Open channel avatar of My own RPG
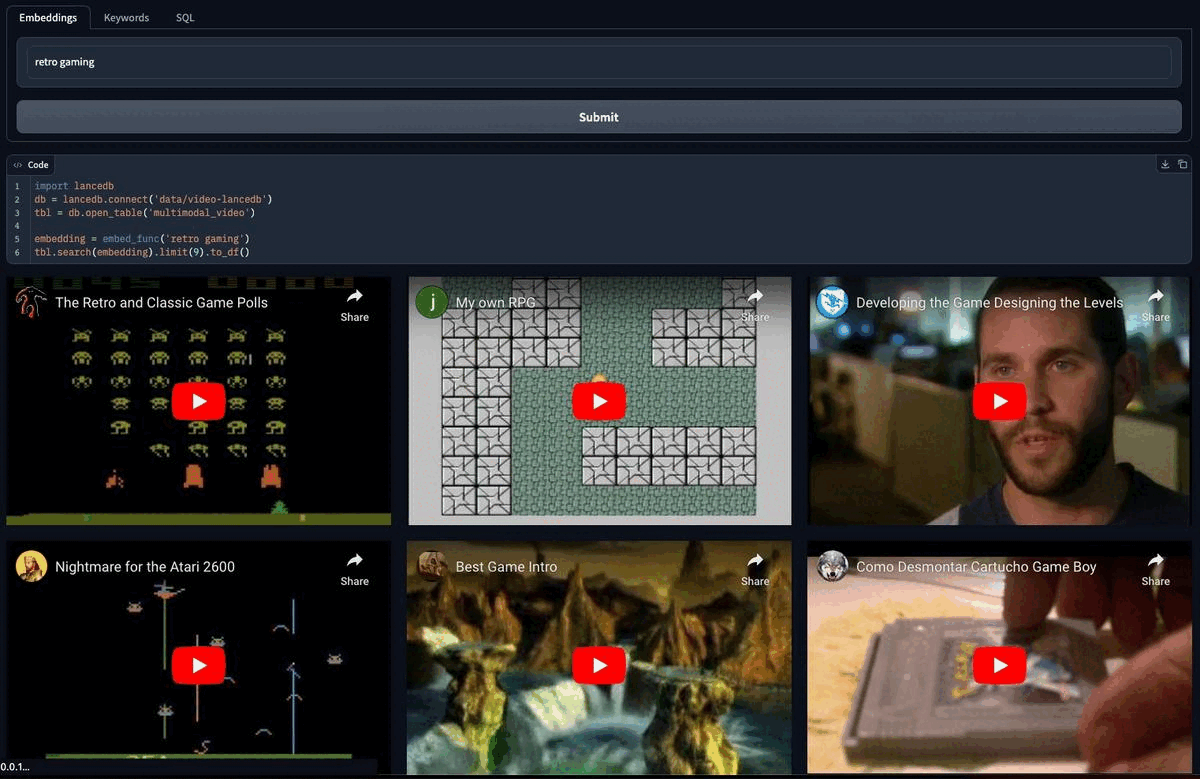1200x779 pixels. point(432,302)
